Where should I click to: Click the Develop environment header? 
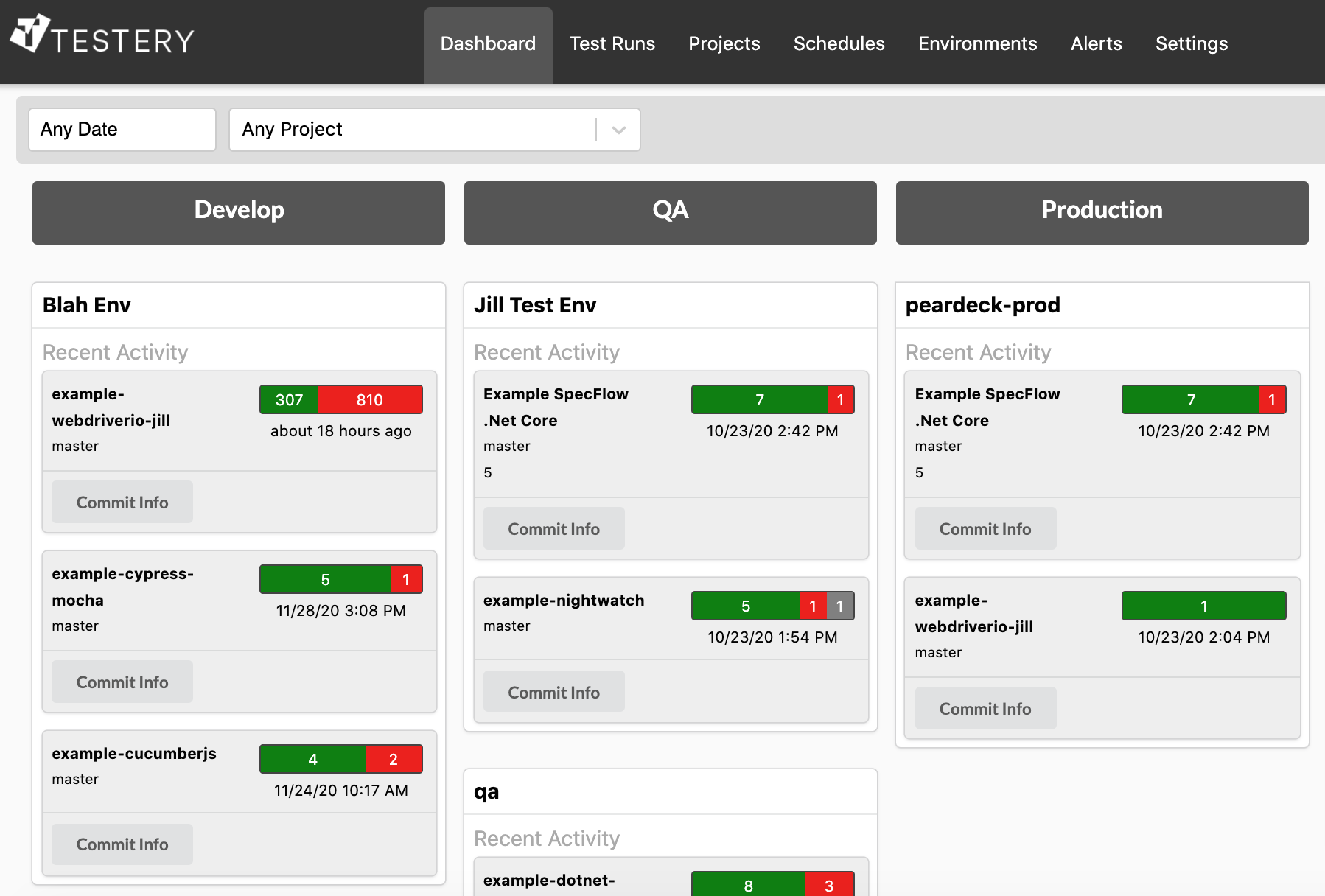pyautogui.click(x=238, y=212)
